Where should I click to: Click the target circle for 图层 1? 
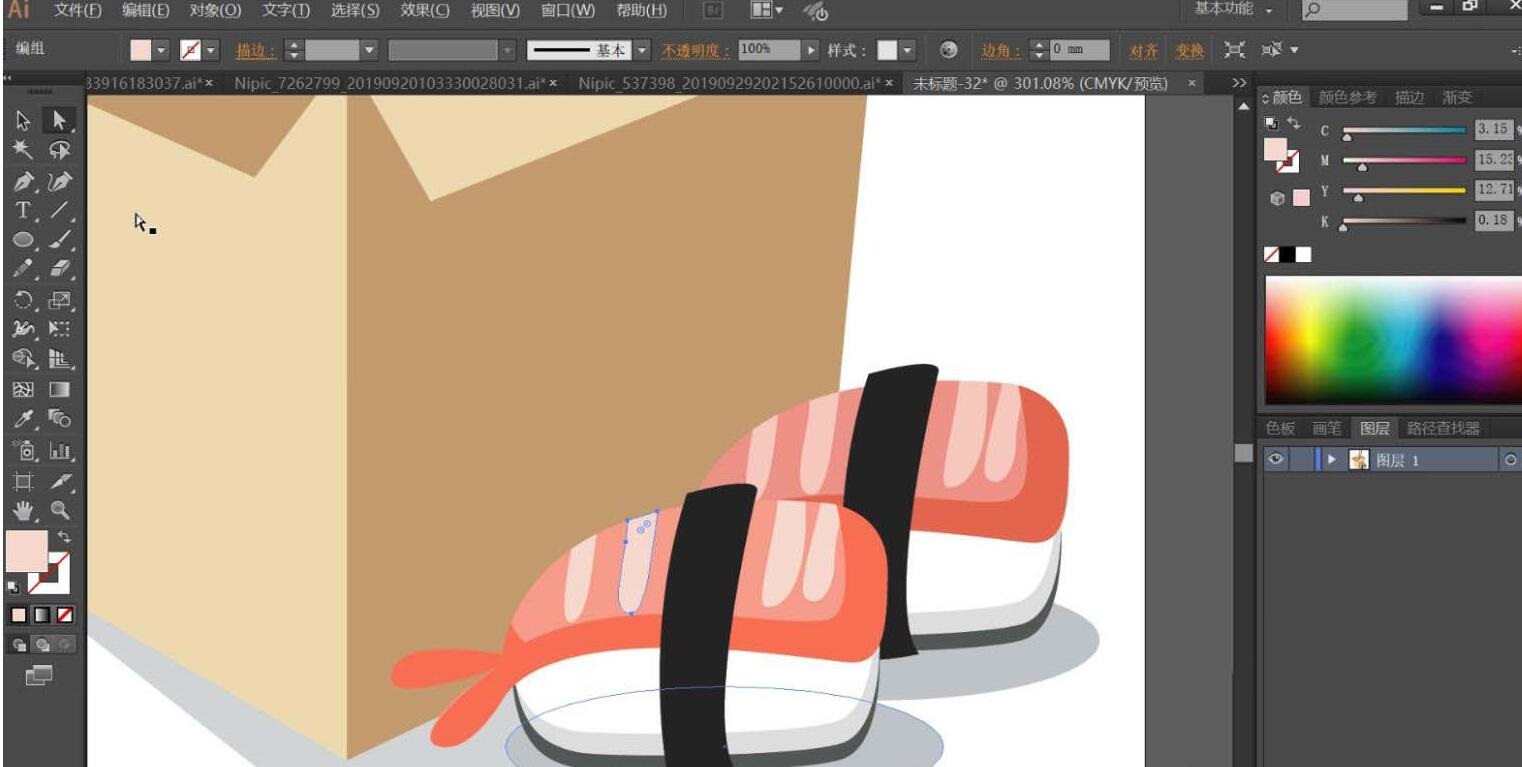tap(1510, 460)
